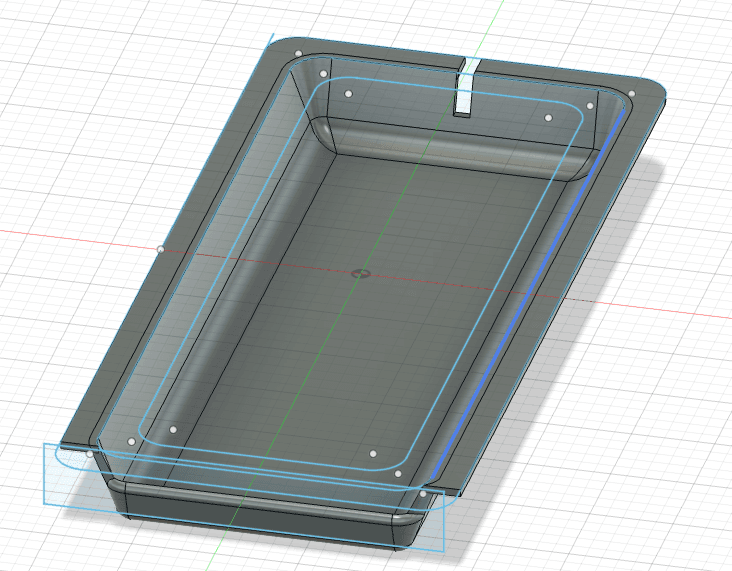Select the translucent blue sketch profile below tray front
The width and height of the screenshot is (732, 571).
[x=243, y=497]
